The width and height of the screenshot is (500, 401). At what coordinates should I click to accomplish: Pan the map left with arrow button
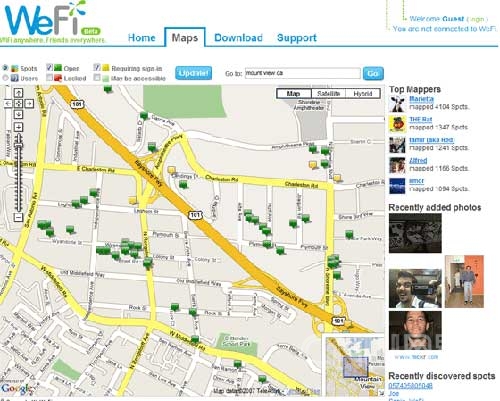[x=8, y=104]
